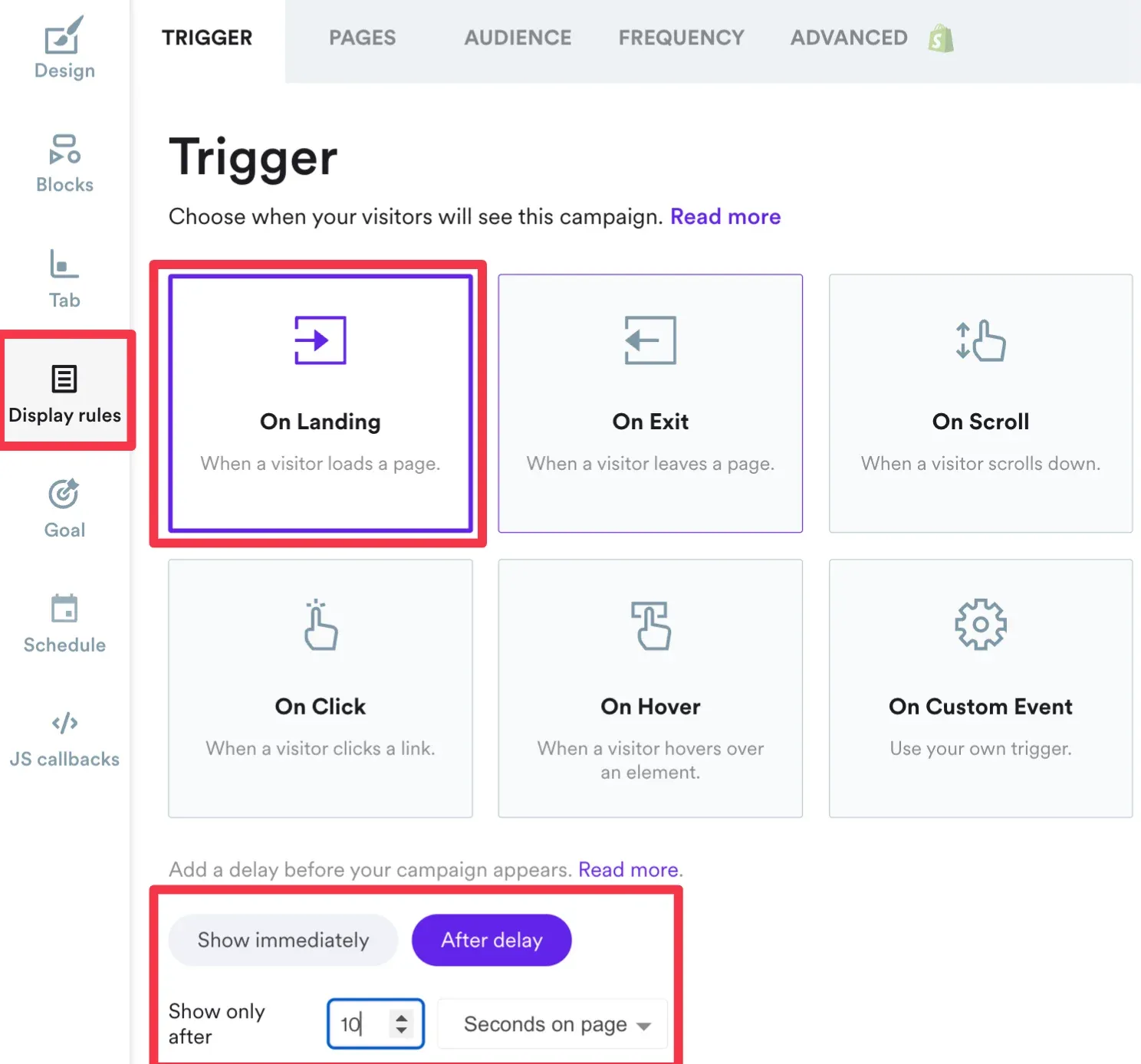Select the Tab sidebar icon
Screen dimensions: 1141x1064
[x=64, y=264]
